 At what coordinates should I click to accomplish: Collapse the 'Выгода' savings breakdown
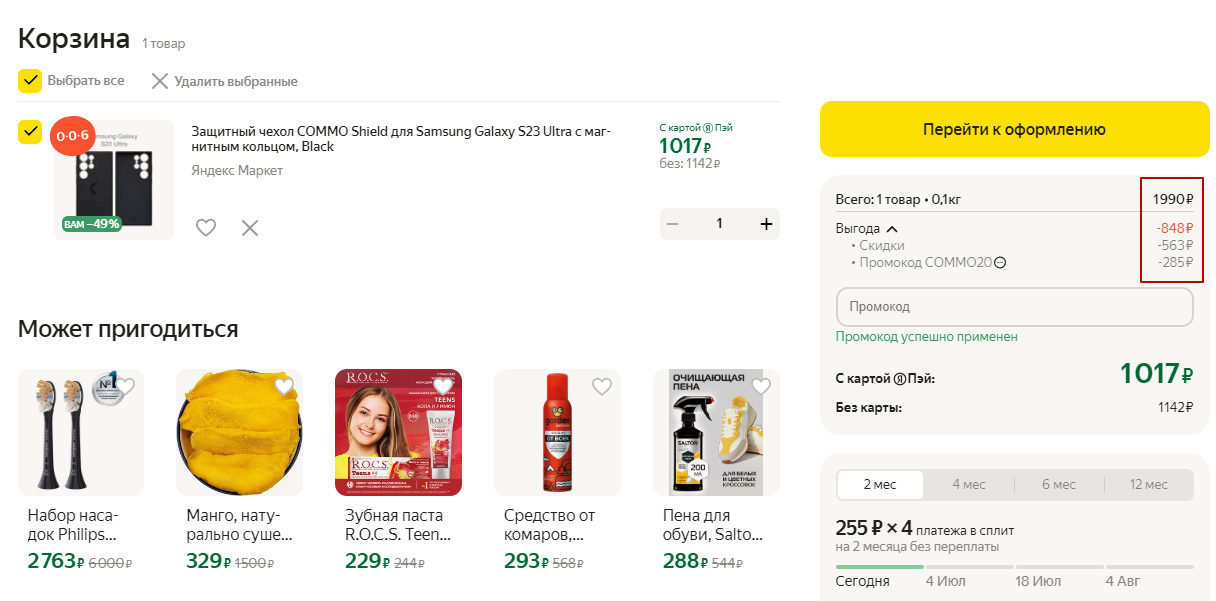[x=892, y=229]
